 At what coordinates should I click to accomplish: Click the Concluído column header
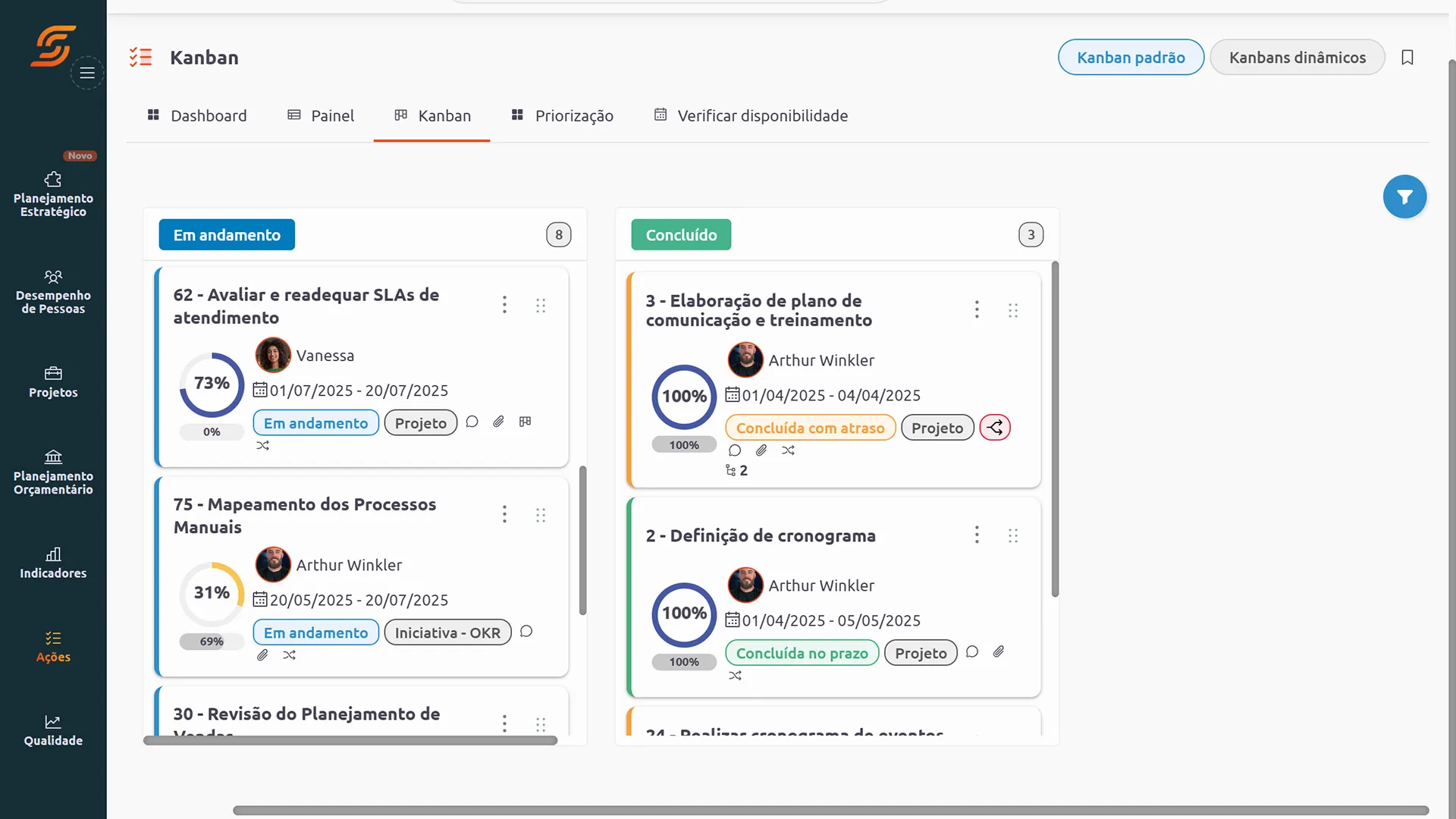tap(681, 235)
